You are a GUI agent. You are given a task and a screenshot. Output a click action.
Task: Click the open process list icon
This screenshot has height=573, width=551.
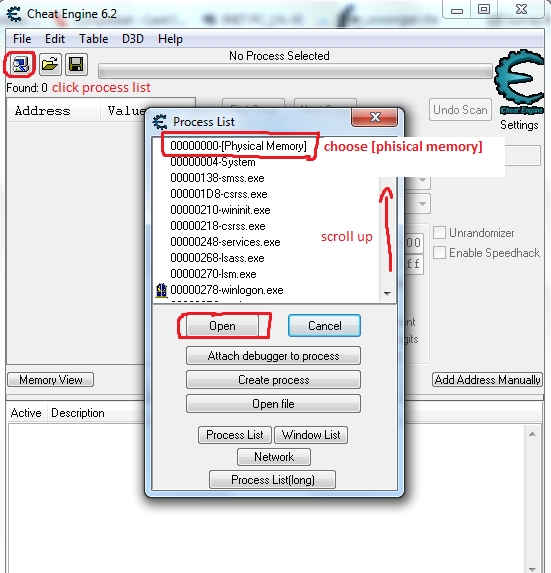(20, 65)
